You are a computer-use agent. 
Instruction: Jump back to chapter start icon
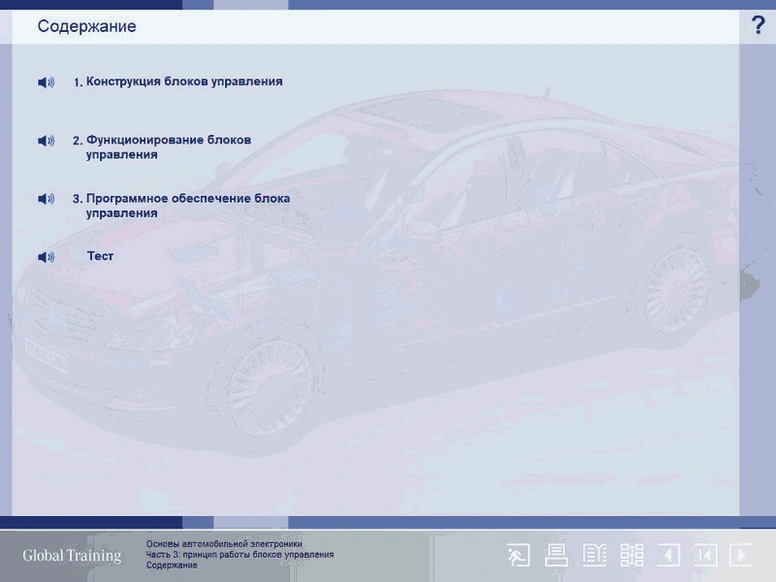pos(705,555)
